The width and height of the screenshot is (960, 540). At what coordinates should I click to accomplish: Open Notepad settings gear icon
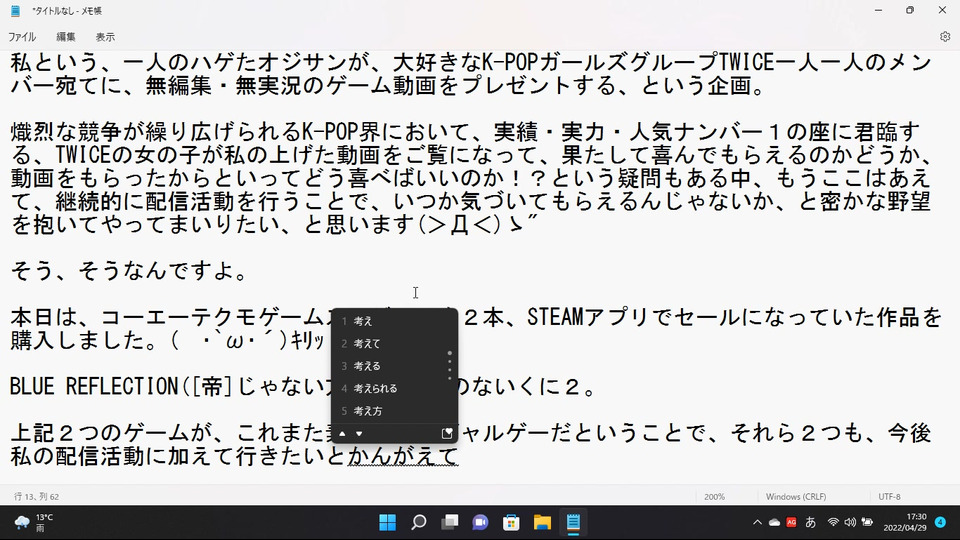click(x=945, y=37)
